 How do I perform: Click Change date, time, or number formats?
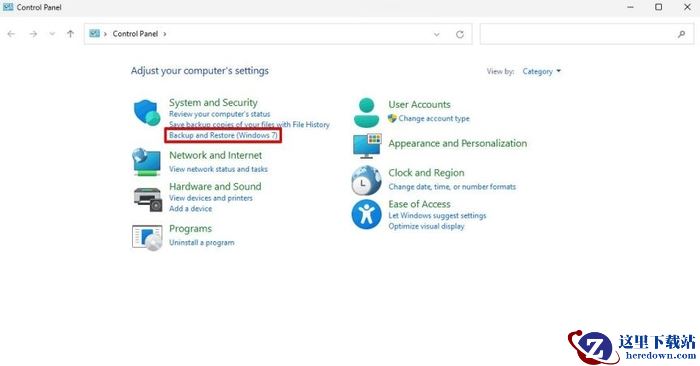[x=452, y=187]
